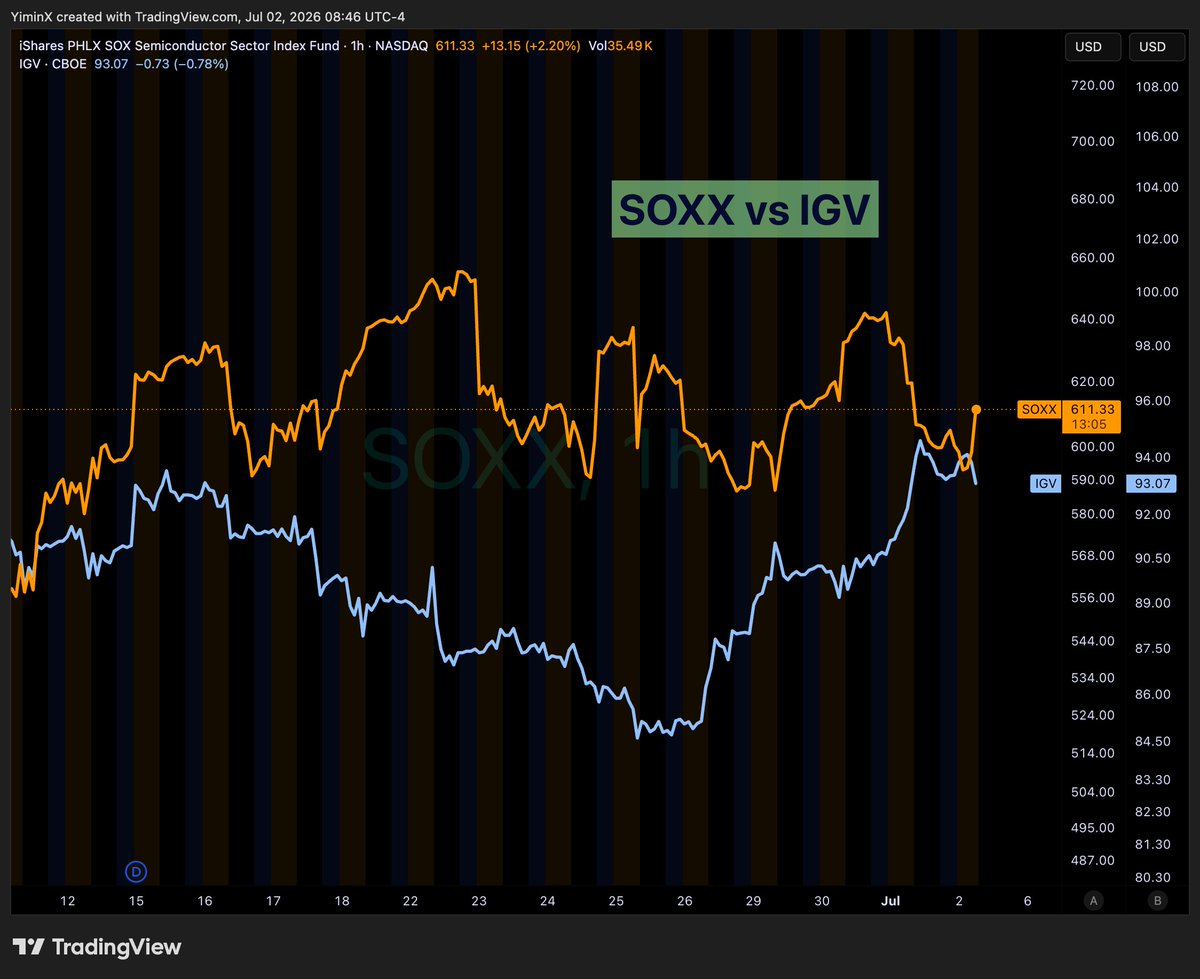Screen dimensions: 1200x979
Task: Click 544.00 on the SOXX price scale
Action: coord(1092,640)
